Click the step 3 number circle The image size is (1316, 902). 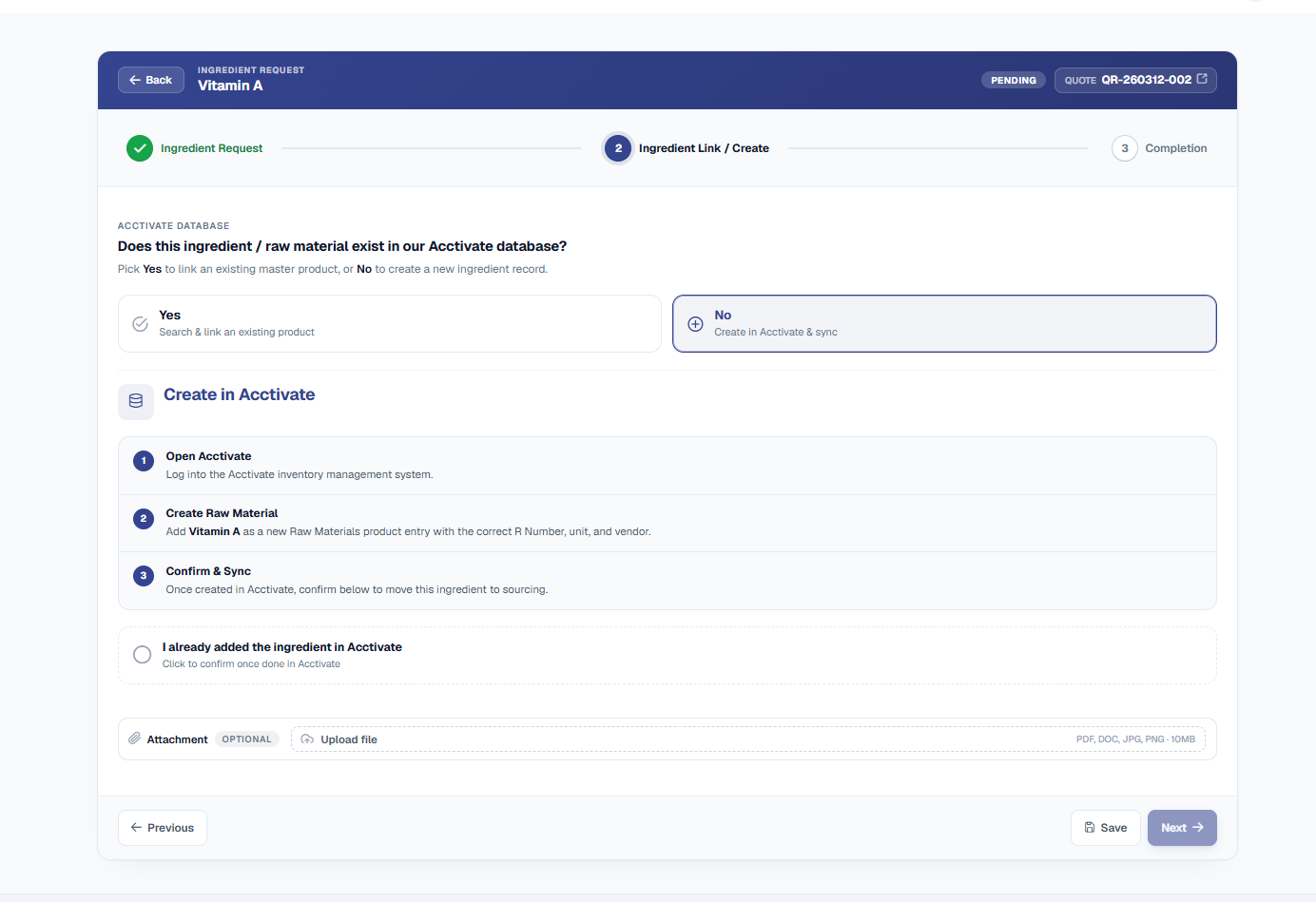click(1125, 148)
